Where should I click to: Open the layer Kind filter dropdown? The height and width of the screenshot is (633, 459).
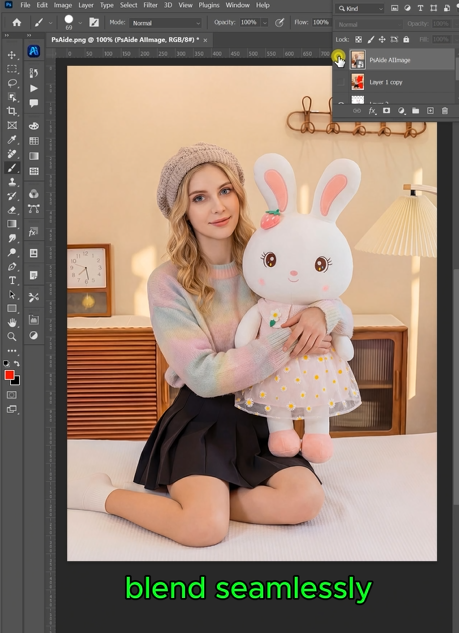360,8
